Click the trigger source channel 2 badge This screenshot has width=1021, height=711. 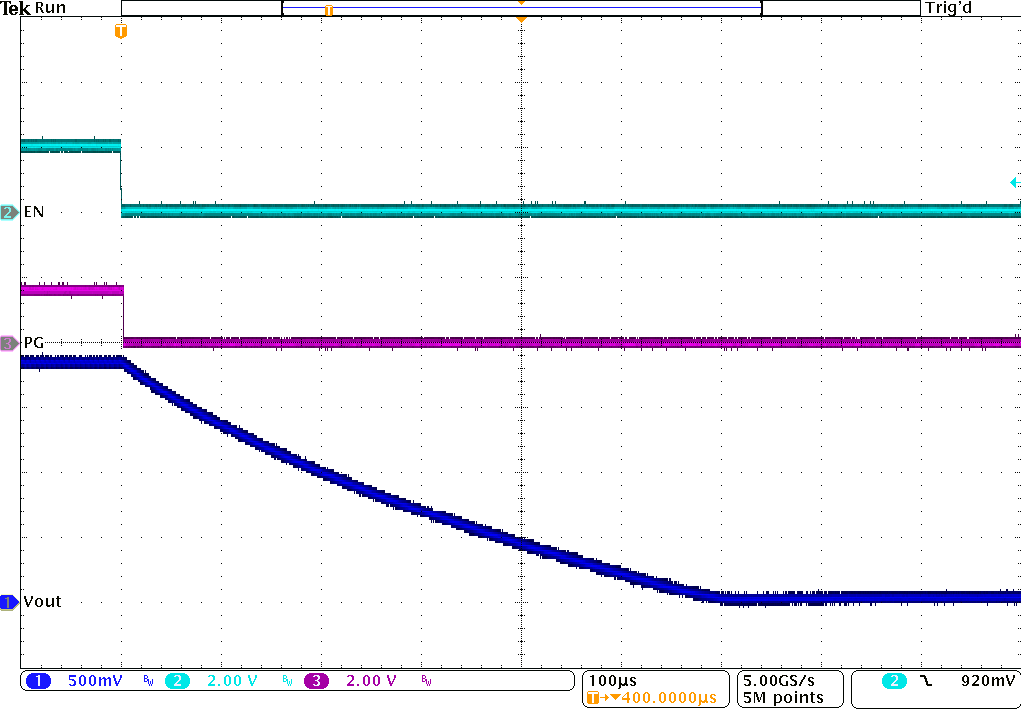click(893, 681)
